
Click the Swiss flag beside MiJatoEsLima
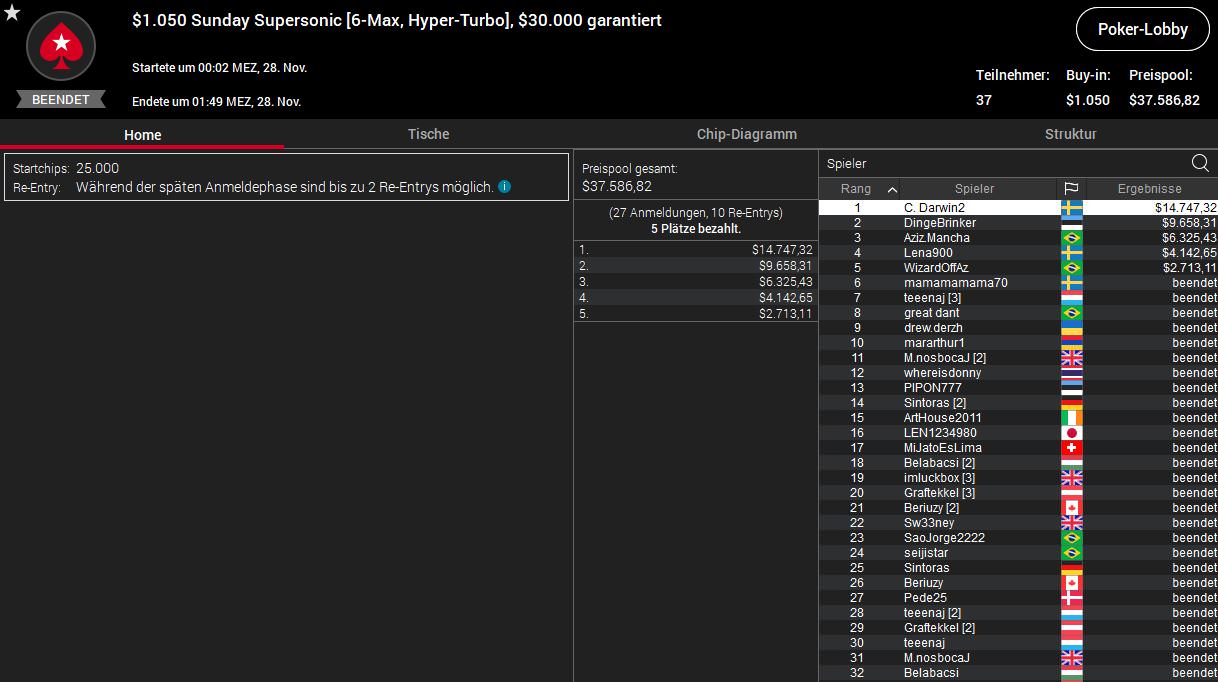(x=1071, y=448)
